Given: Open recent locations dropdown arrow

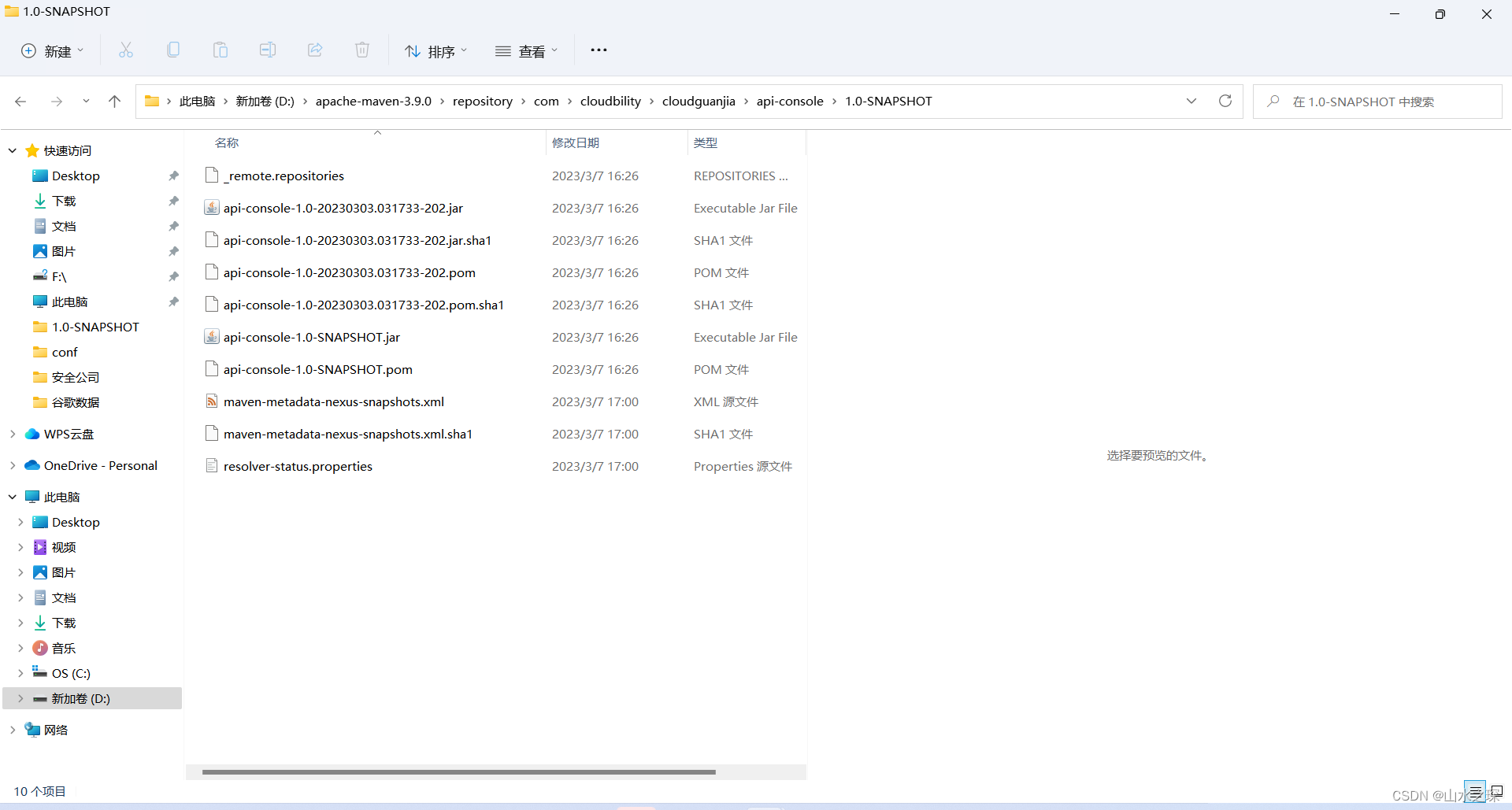Looking at the screenshot, I should [x=86, y=102].
